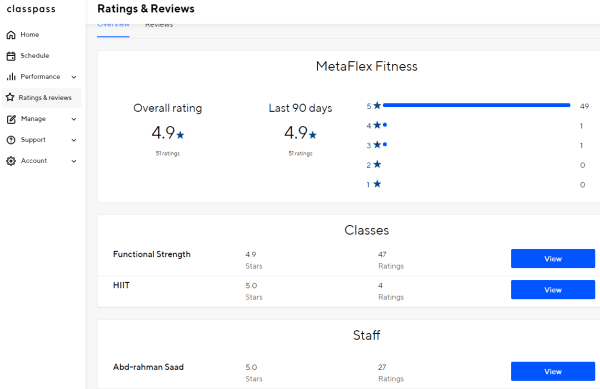Click the Account gear icon

pyautogui.click(x=11, y=161)
